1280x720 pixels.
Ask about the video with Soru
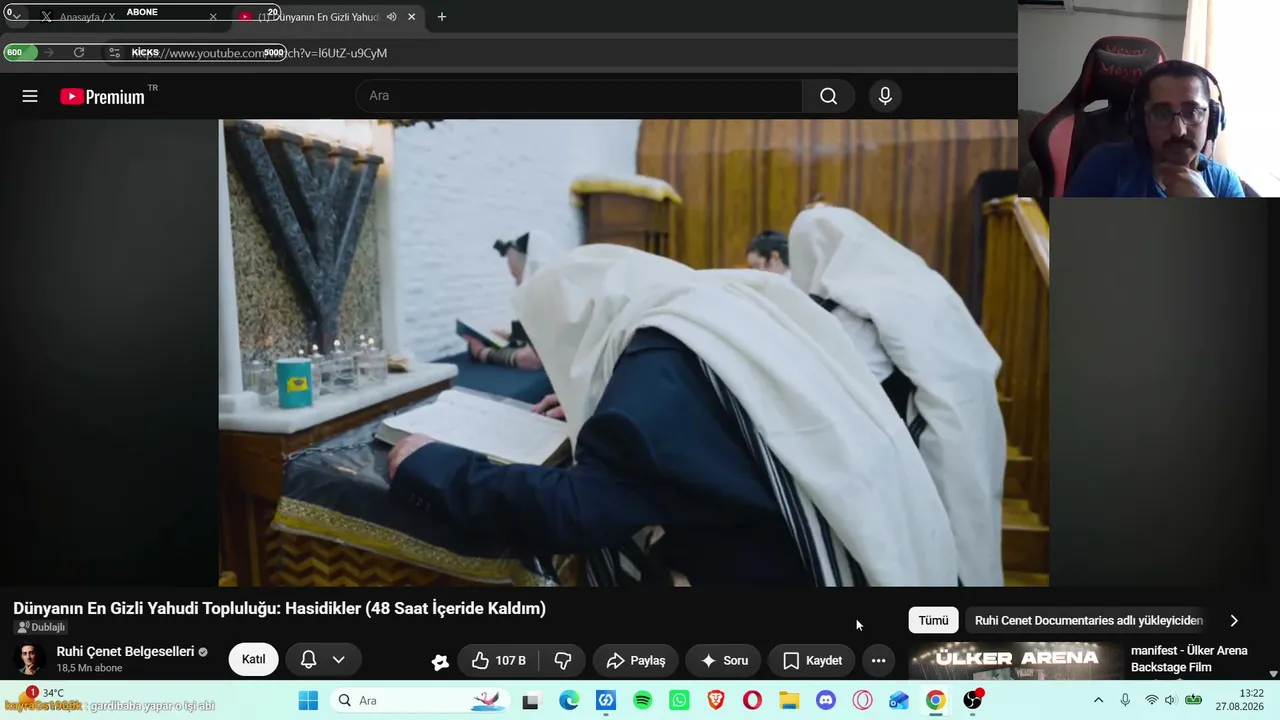pos(724,660)
